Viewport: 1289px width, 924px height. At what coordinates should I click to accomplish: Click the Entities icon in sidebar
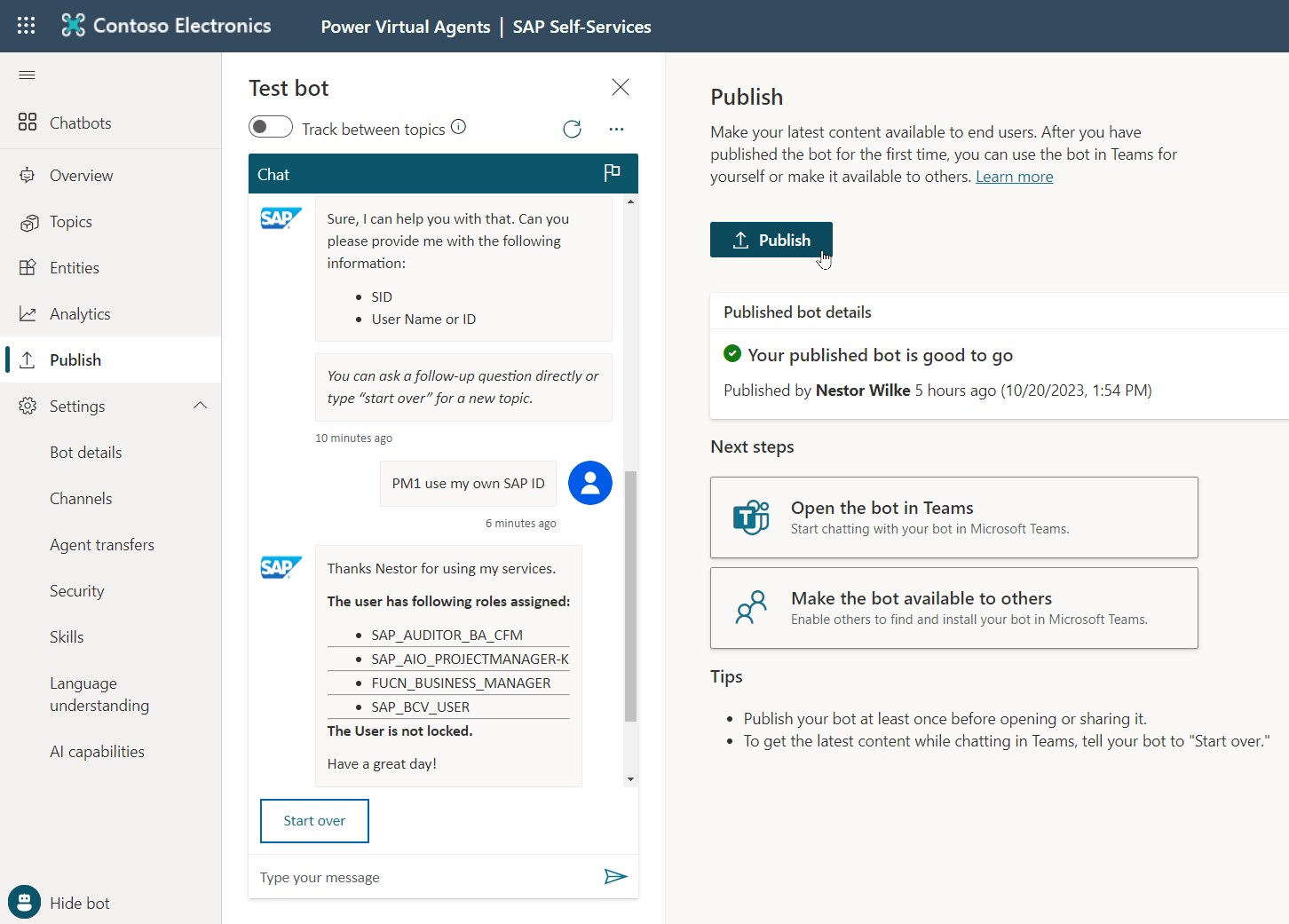pos(28,268)
